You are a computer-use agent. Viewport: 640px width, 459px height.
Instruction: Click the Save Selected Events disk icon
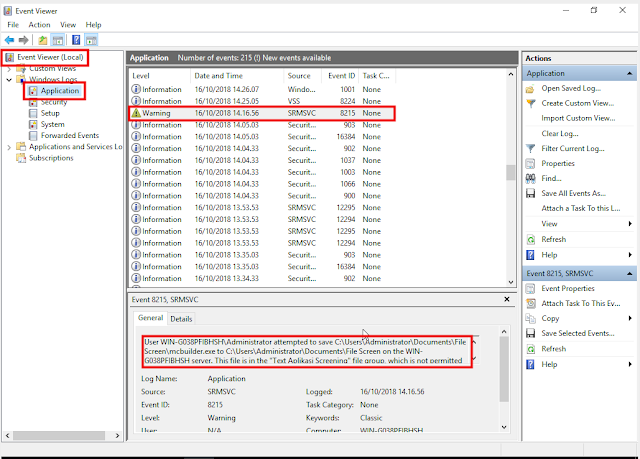[530, 333]
